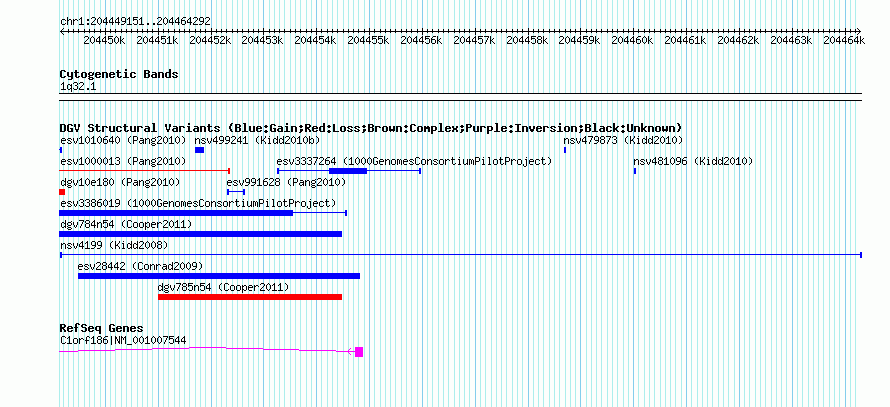Click the 204458k ruler tick label
The image size is (890, 407).
click(526, 40)
